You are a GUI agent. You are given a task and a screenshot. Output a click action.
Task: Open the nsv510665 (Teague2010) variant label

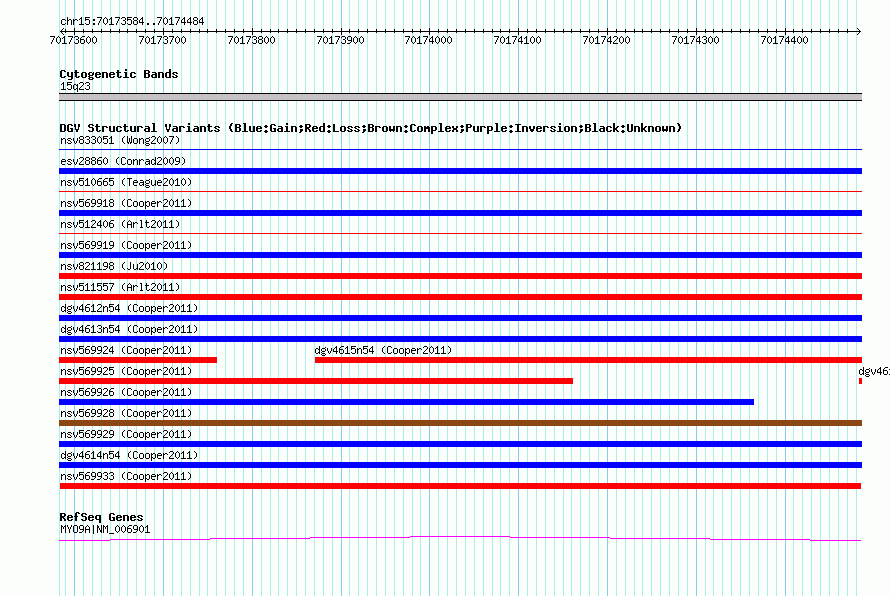click(x=126, y=182)
